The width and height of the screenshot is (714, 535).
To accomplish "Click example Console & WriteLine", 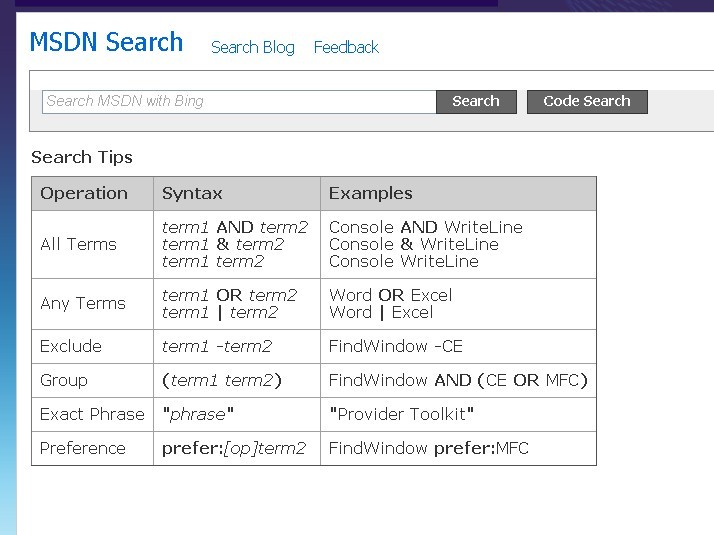I will tap(414, 245).
